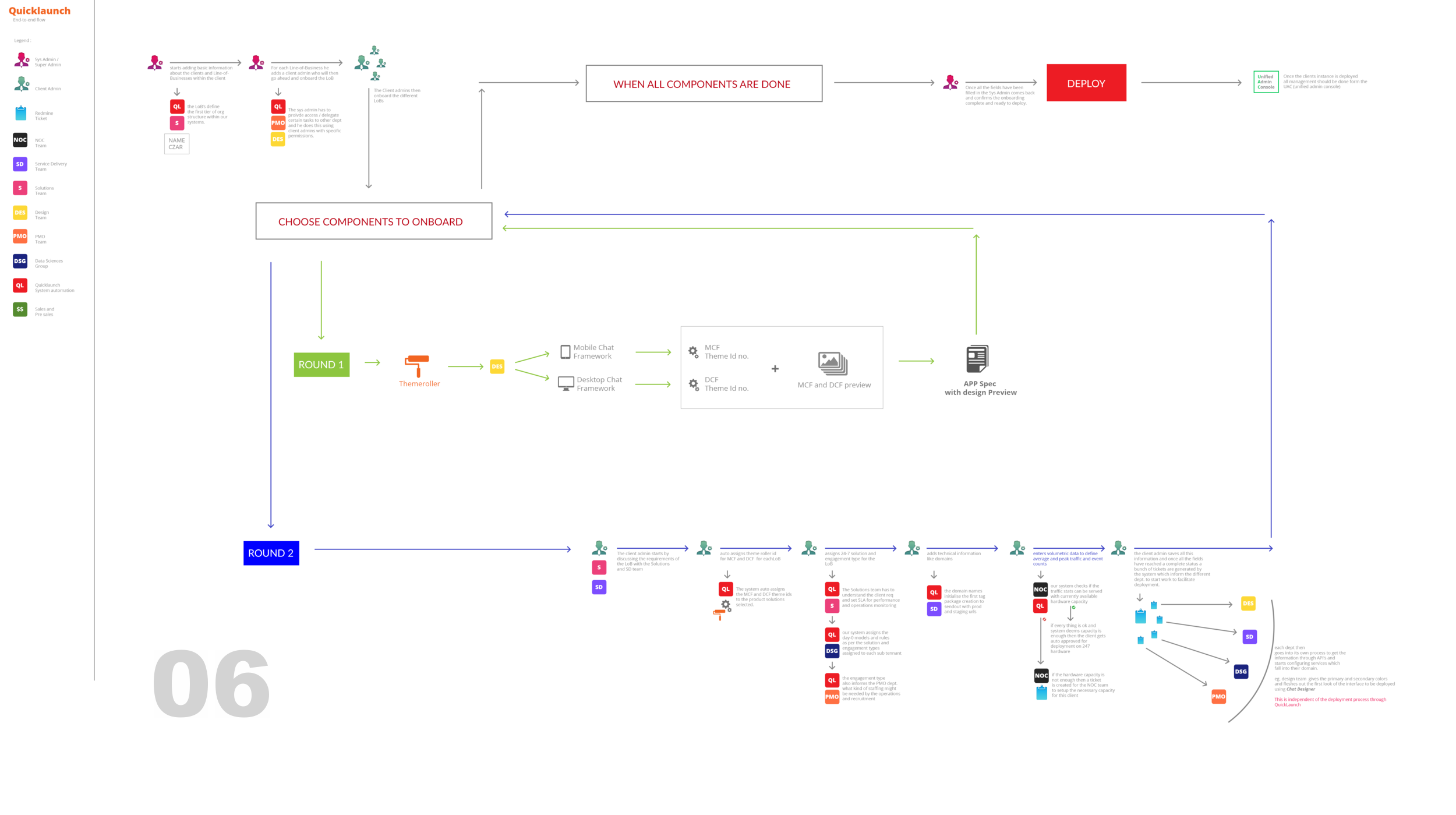This screenshot has height=815, width=1456.
Task: Select the Data Sciences Group DSG legend badge
Action: pyautogui.click(x=20, y=261)
